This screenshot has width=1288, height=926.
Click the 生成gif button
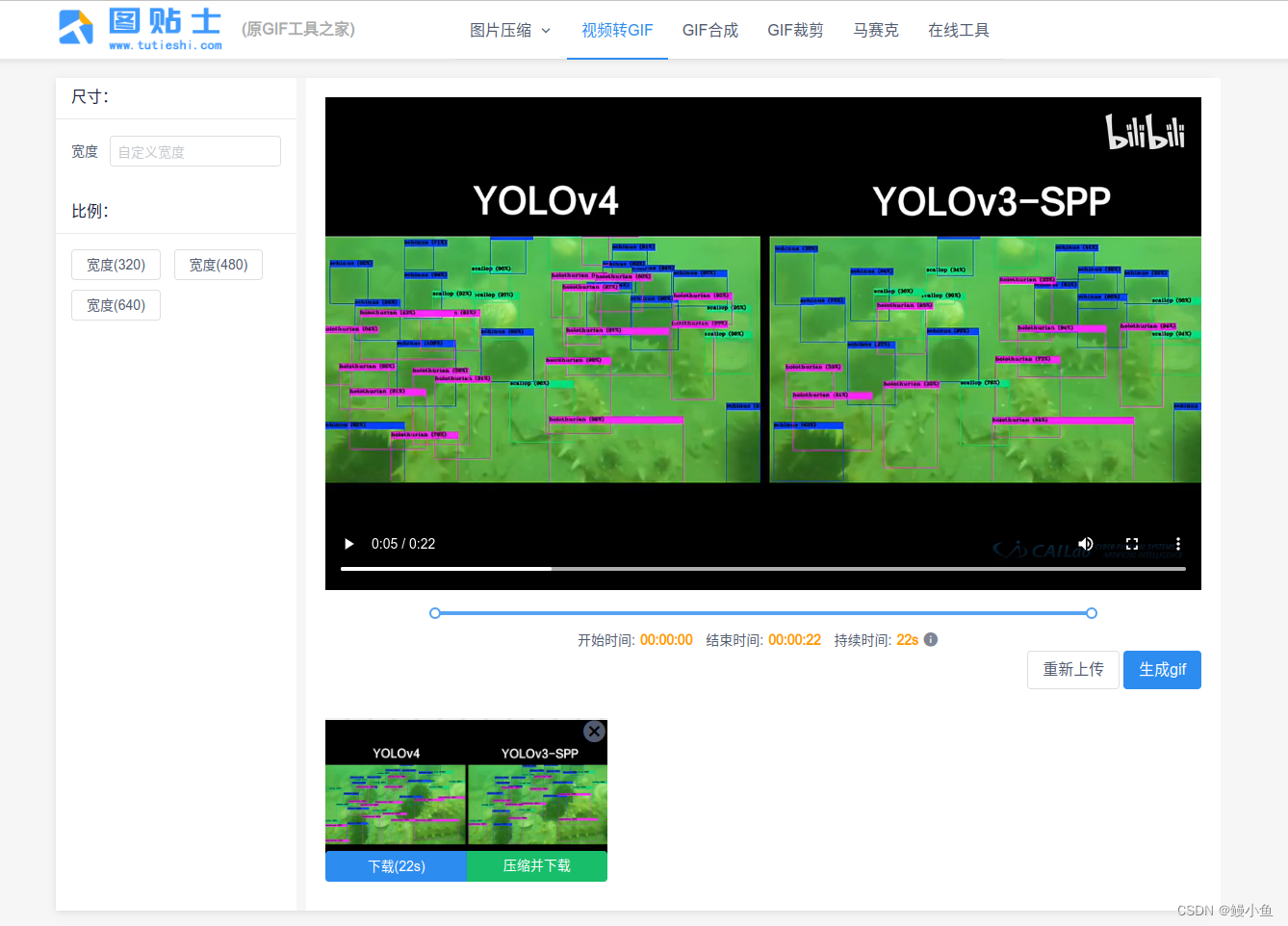coord(1163,670)
